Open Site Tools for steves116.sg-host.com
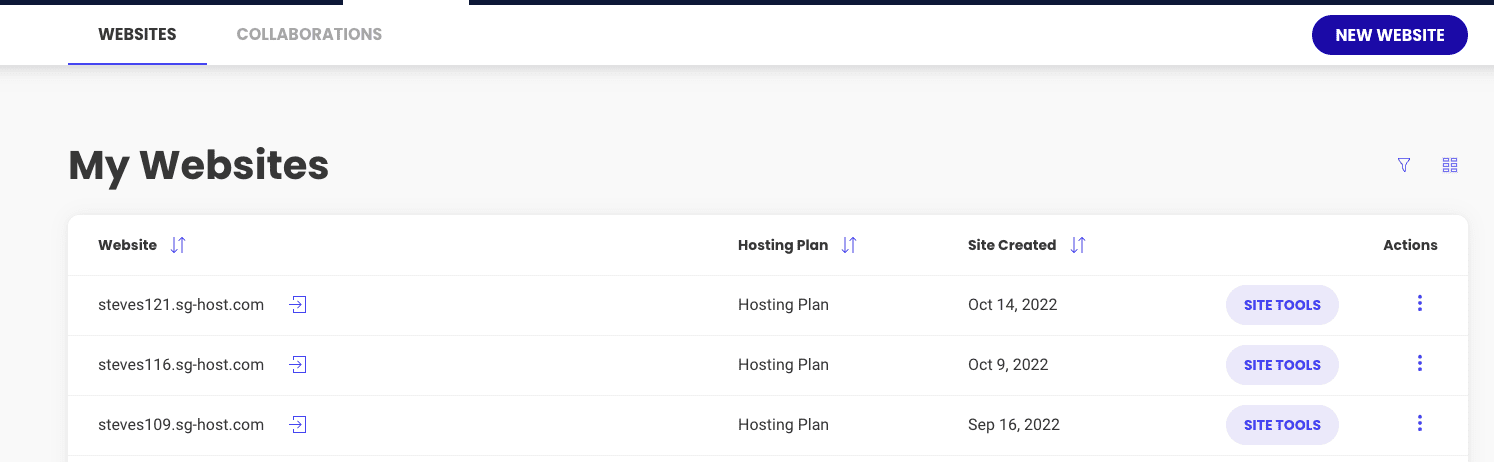Viewport: 1494px width, 462px height. [1282, 365]
